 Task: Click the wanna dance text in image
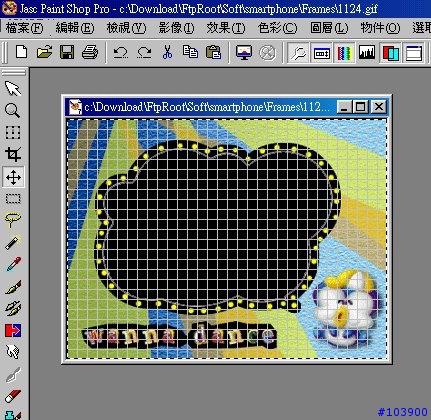pyautogui.click(x=180, y=336)
